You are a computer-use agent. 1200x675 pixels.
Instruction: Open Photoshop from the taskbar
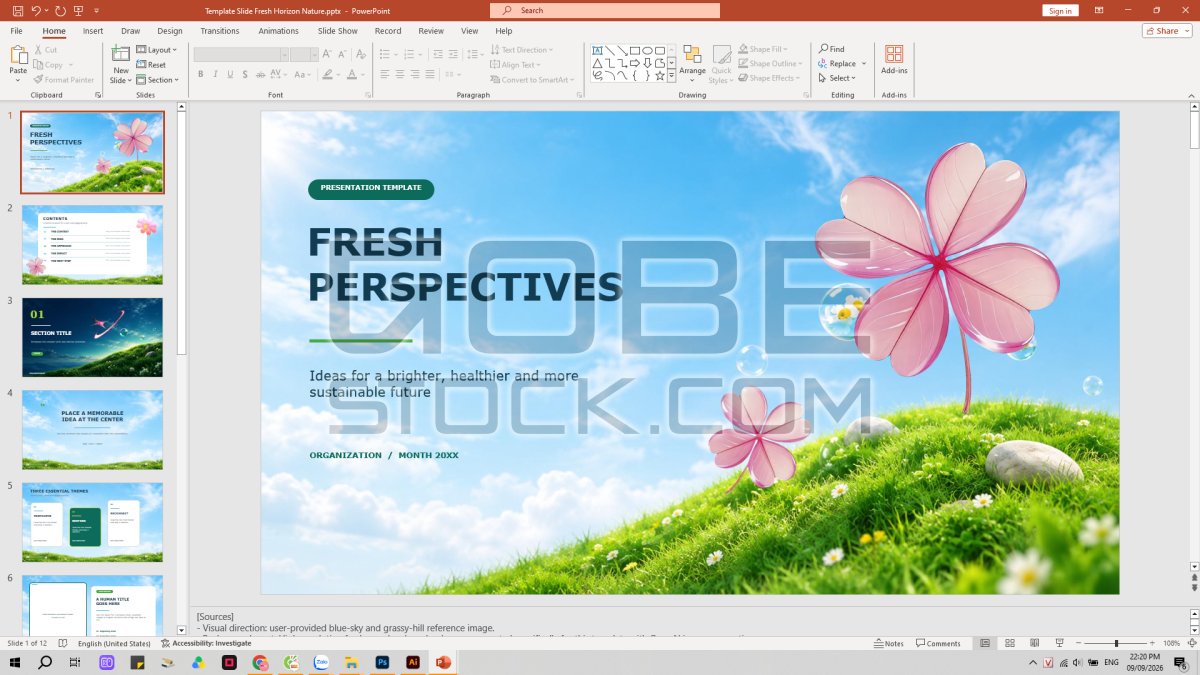382,662
